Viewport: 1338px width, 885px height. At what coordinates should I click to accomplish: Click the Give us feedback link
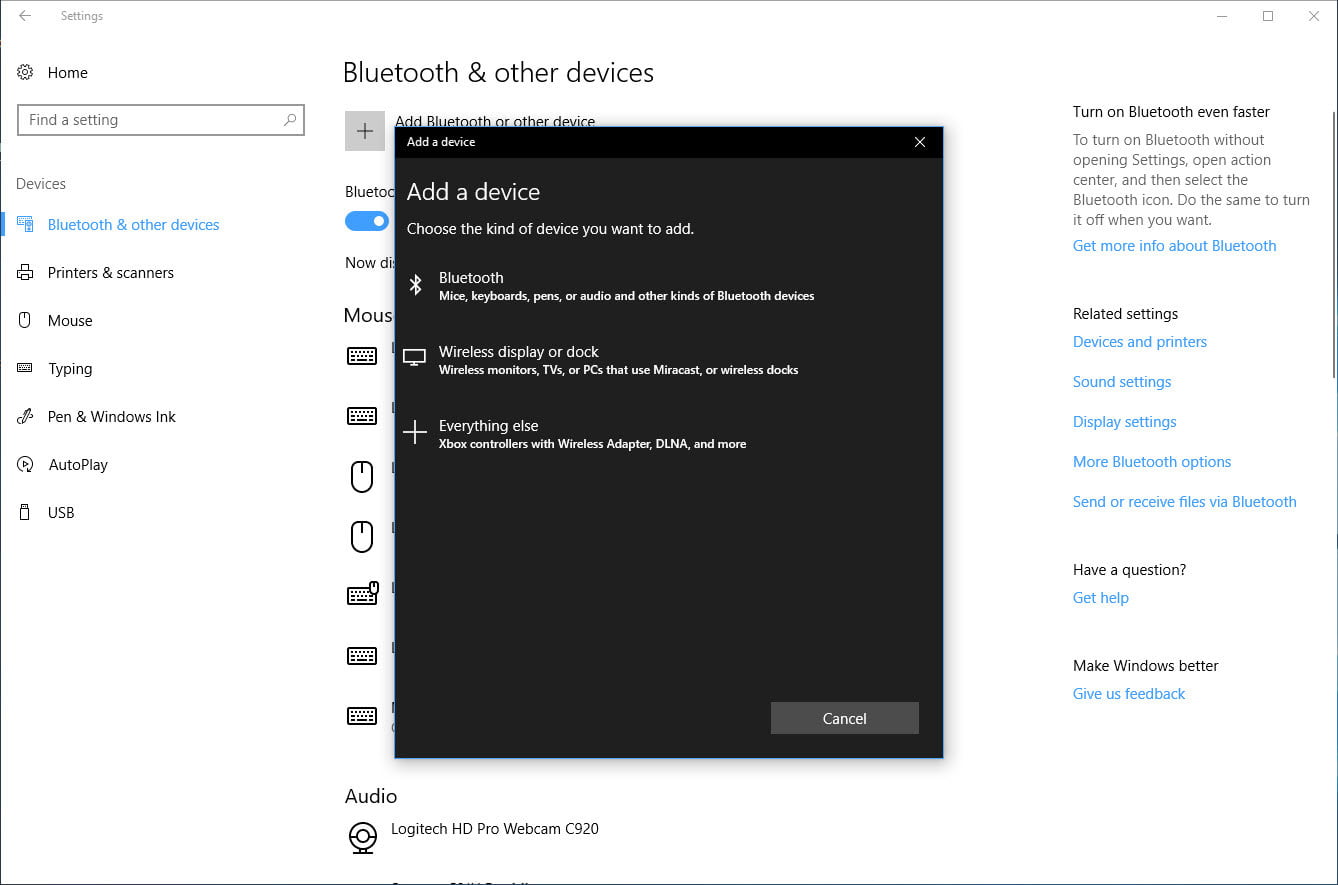click(1128, 693)
